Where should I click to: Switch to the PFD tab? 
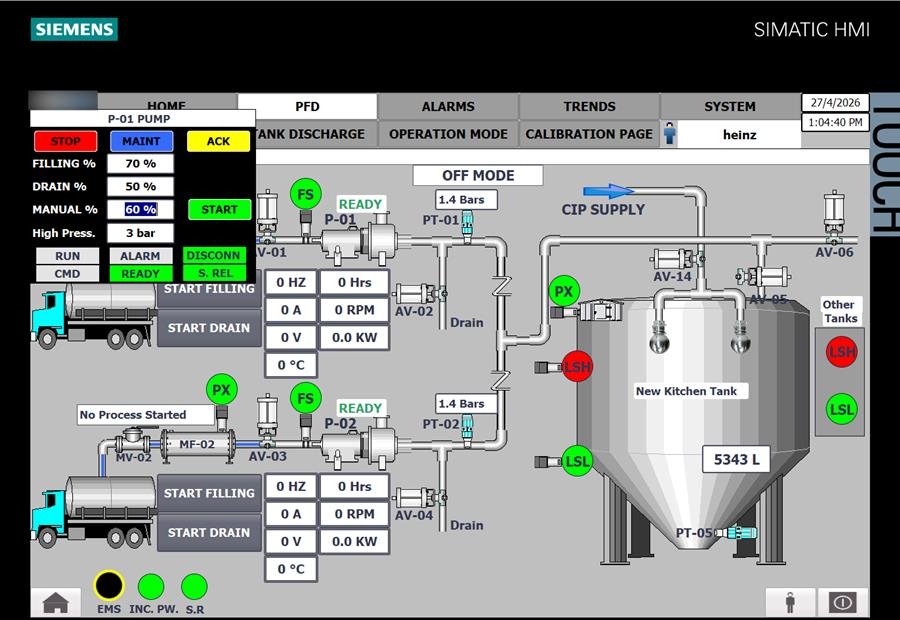coord(307,106)
